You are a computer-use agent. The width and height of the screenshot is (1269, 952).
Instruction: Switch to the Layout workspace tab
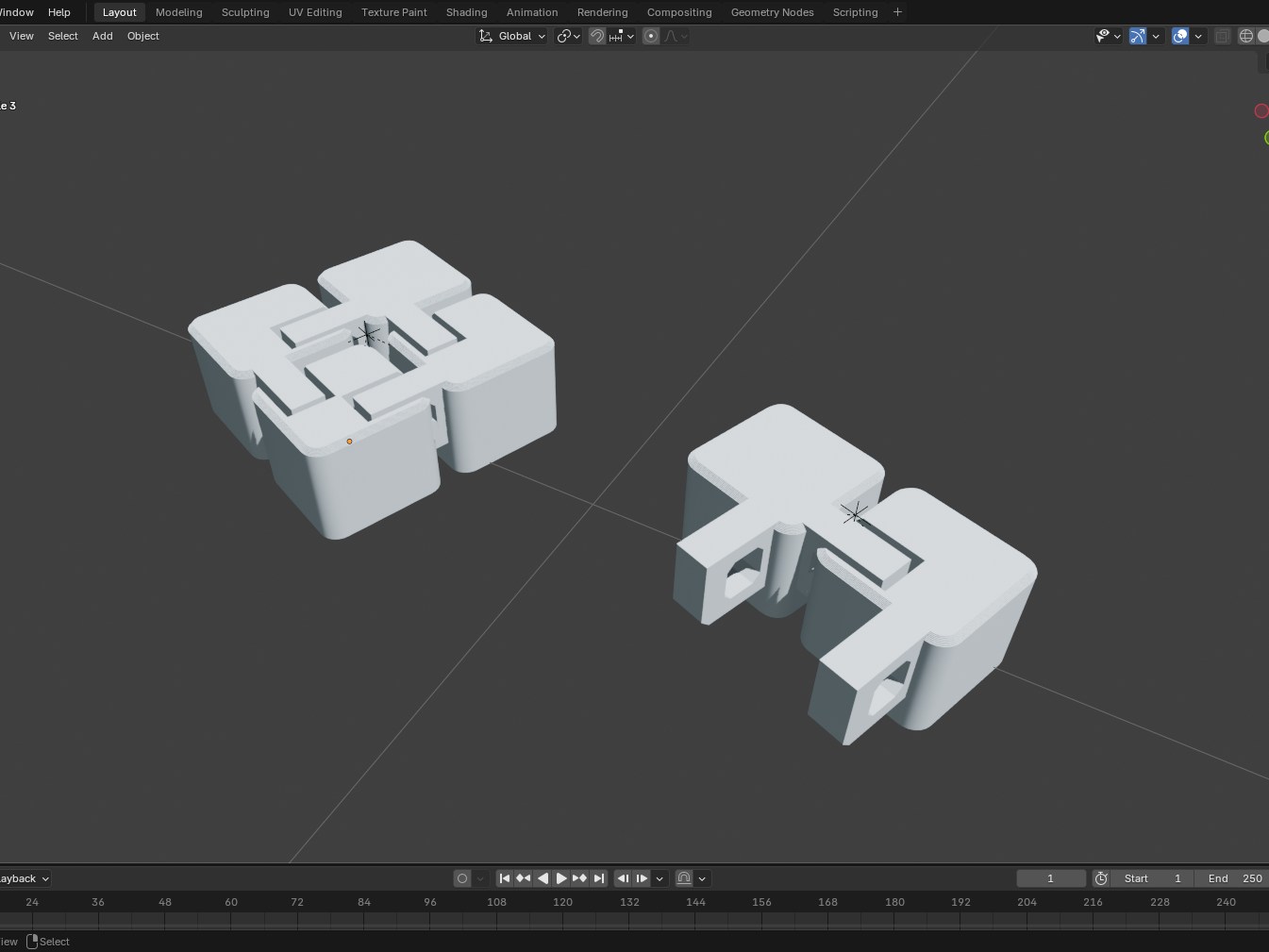click(120, 12)
